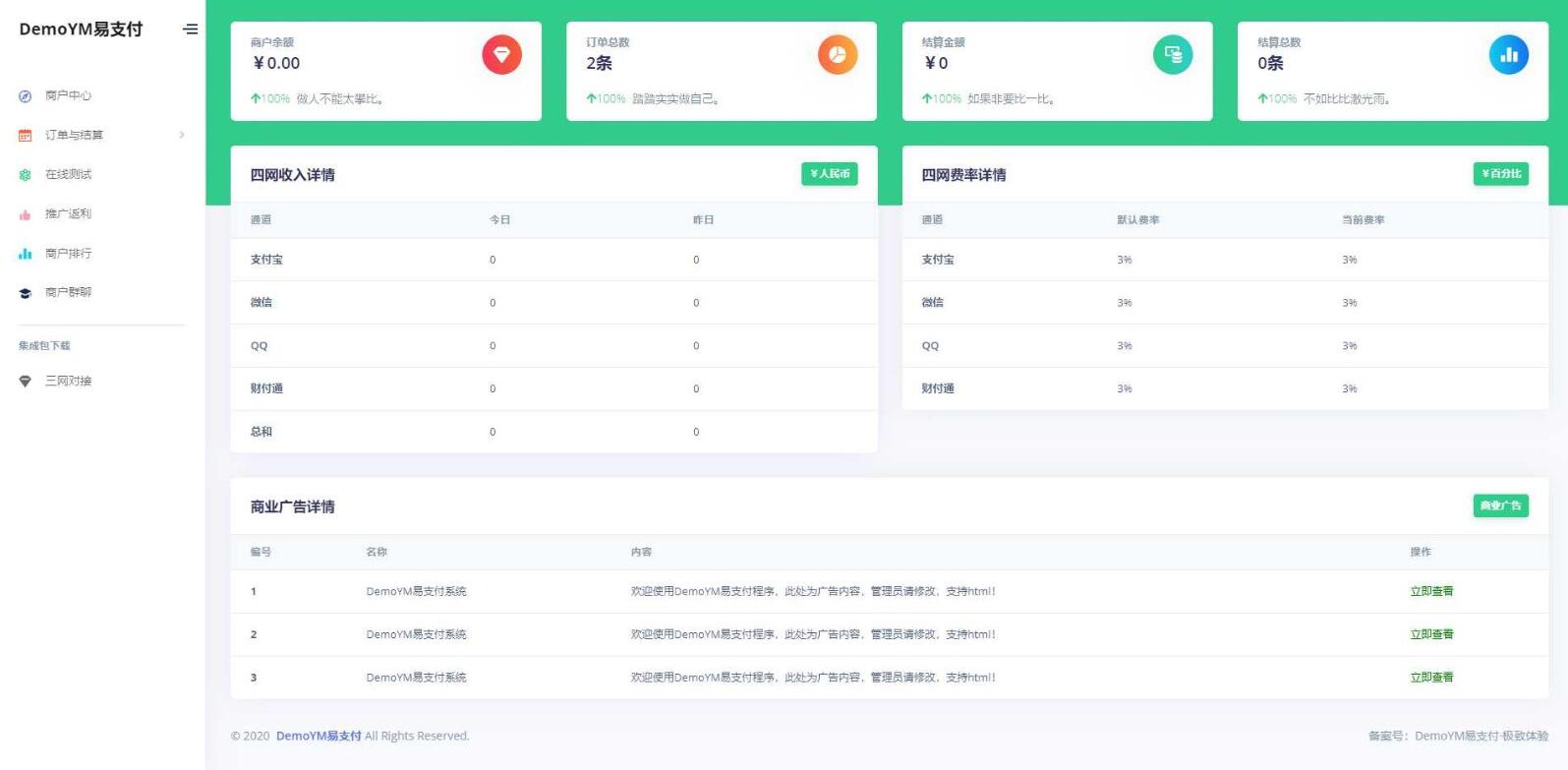Click 立即查看 for advertisement number 2
Screen dimensions: 1568x770
coord(1431,634)
